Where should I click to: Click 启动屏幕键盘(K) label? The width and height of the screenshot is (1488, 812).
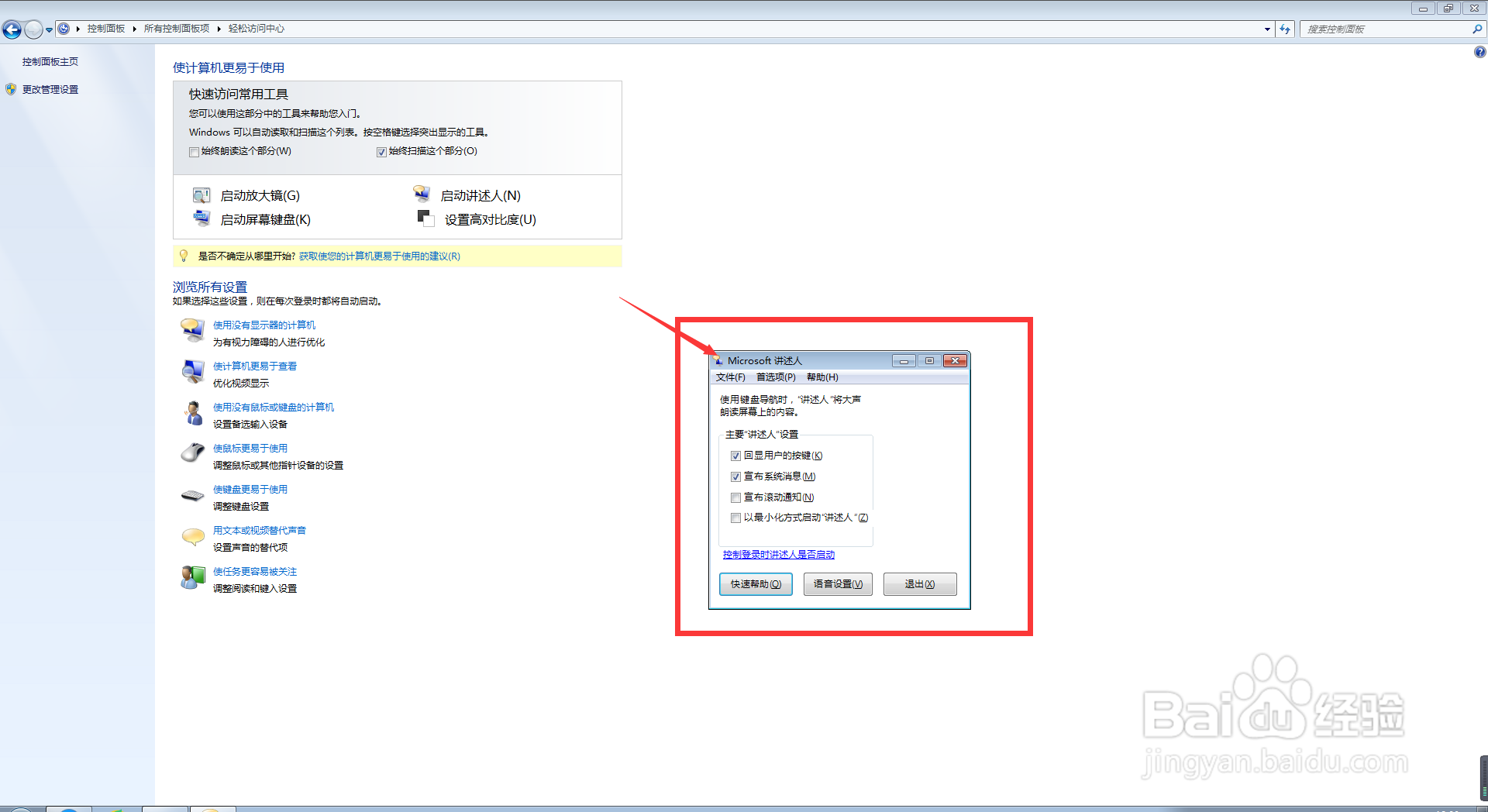(x=266, y=220)
